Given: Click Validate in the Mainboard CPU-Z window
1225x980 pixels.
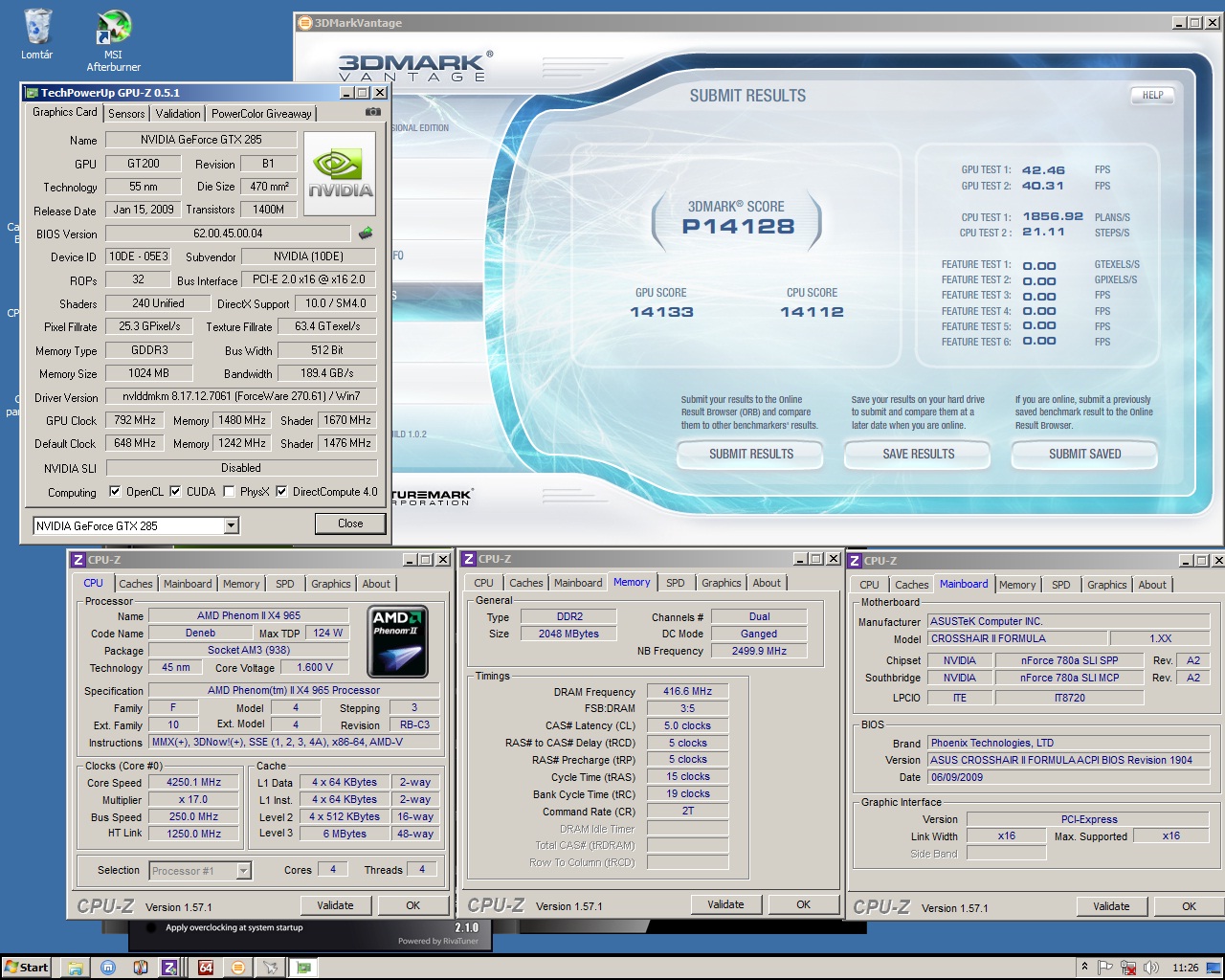Looking at the screenshot, I should 1111,906.
